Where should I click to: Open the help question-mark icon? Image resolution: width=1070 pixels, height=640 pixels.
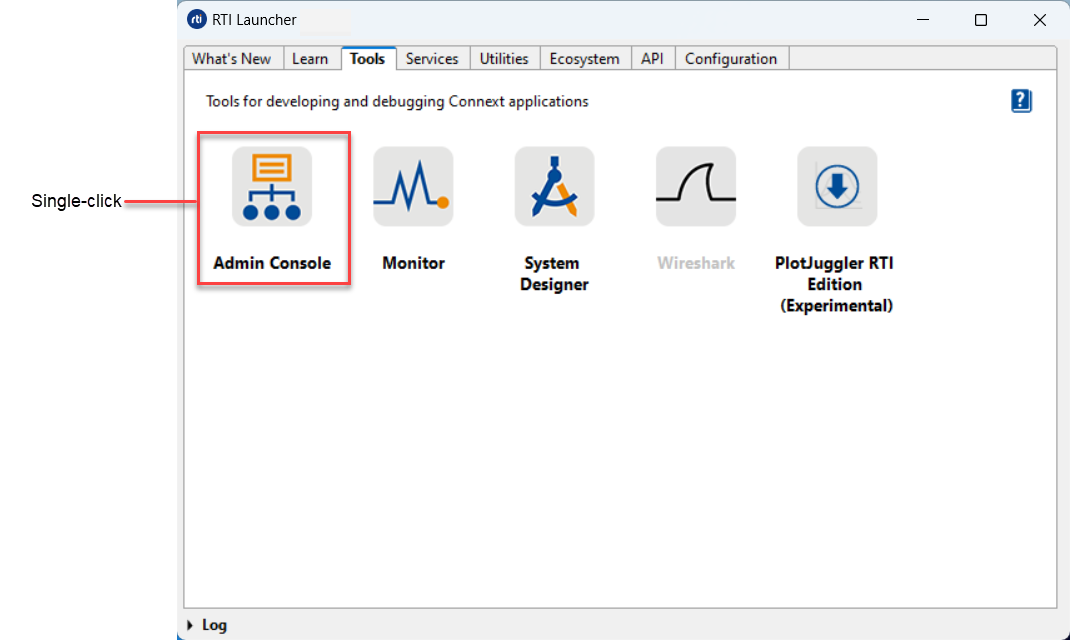1021,101
